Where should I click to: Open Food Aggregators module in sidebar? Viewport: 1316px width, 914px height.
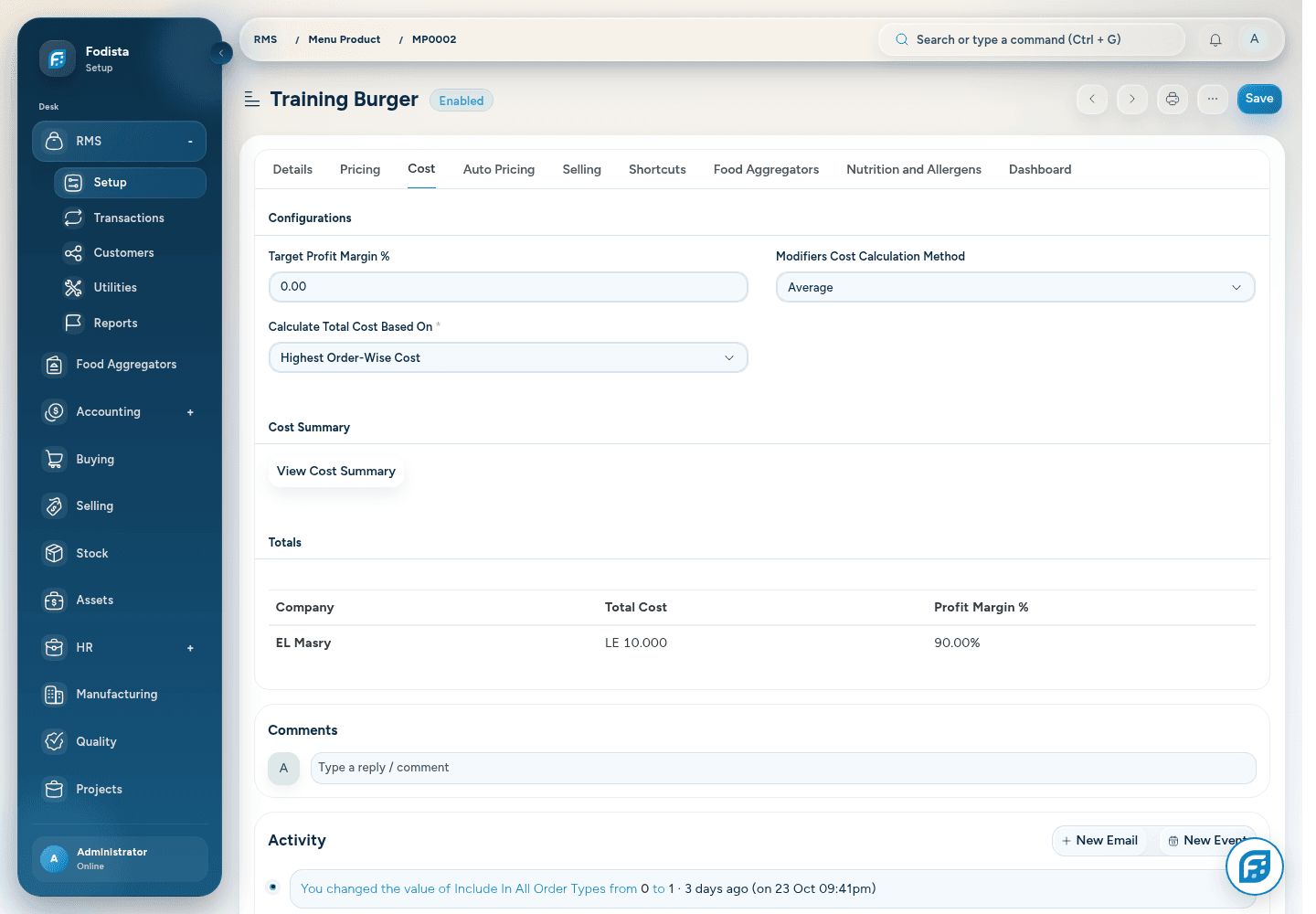coord(119,365)
